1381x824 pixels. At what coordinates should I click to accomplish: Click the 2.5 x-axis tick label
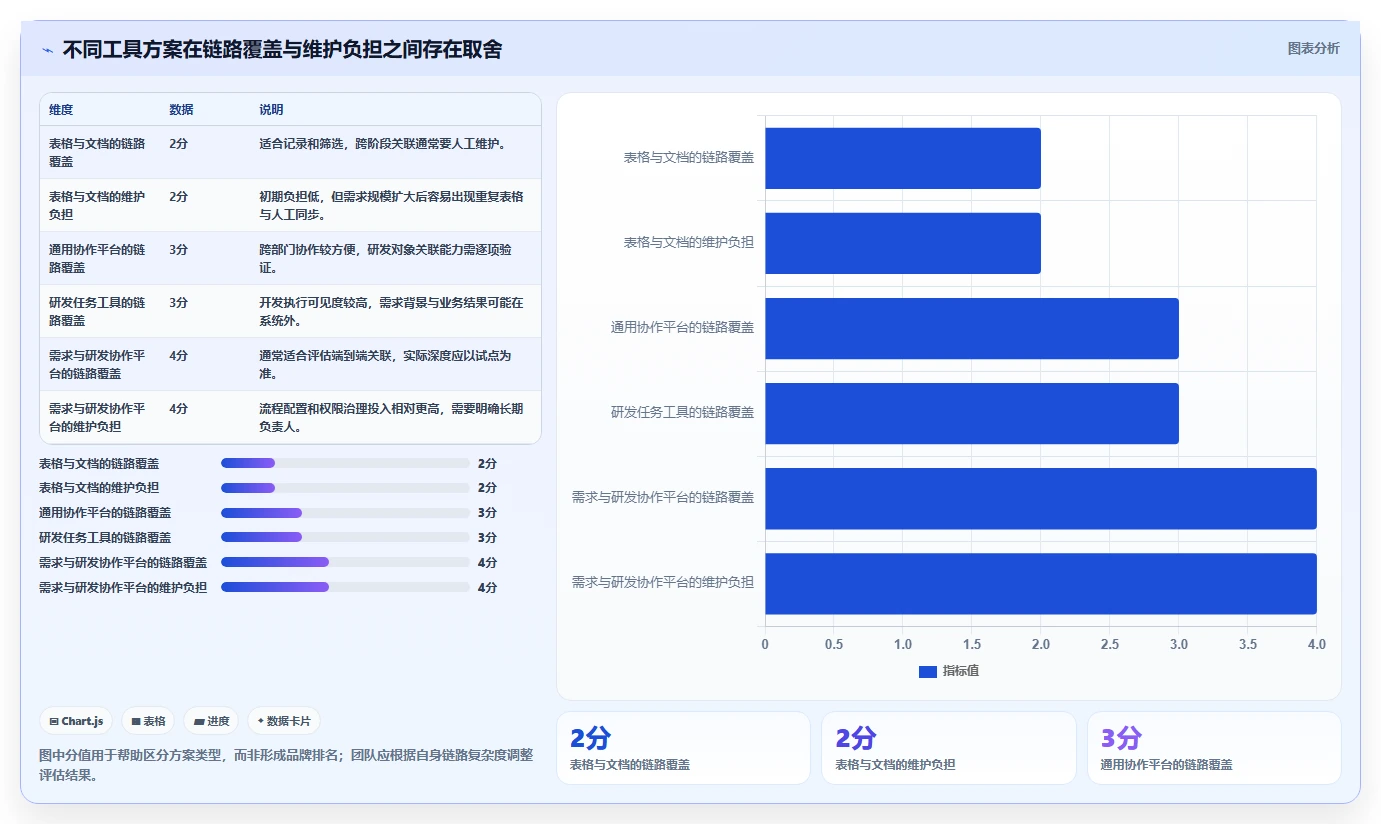(1110, 645)
